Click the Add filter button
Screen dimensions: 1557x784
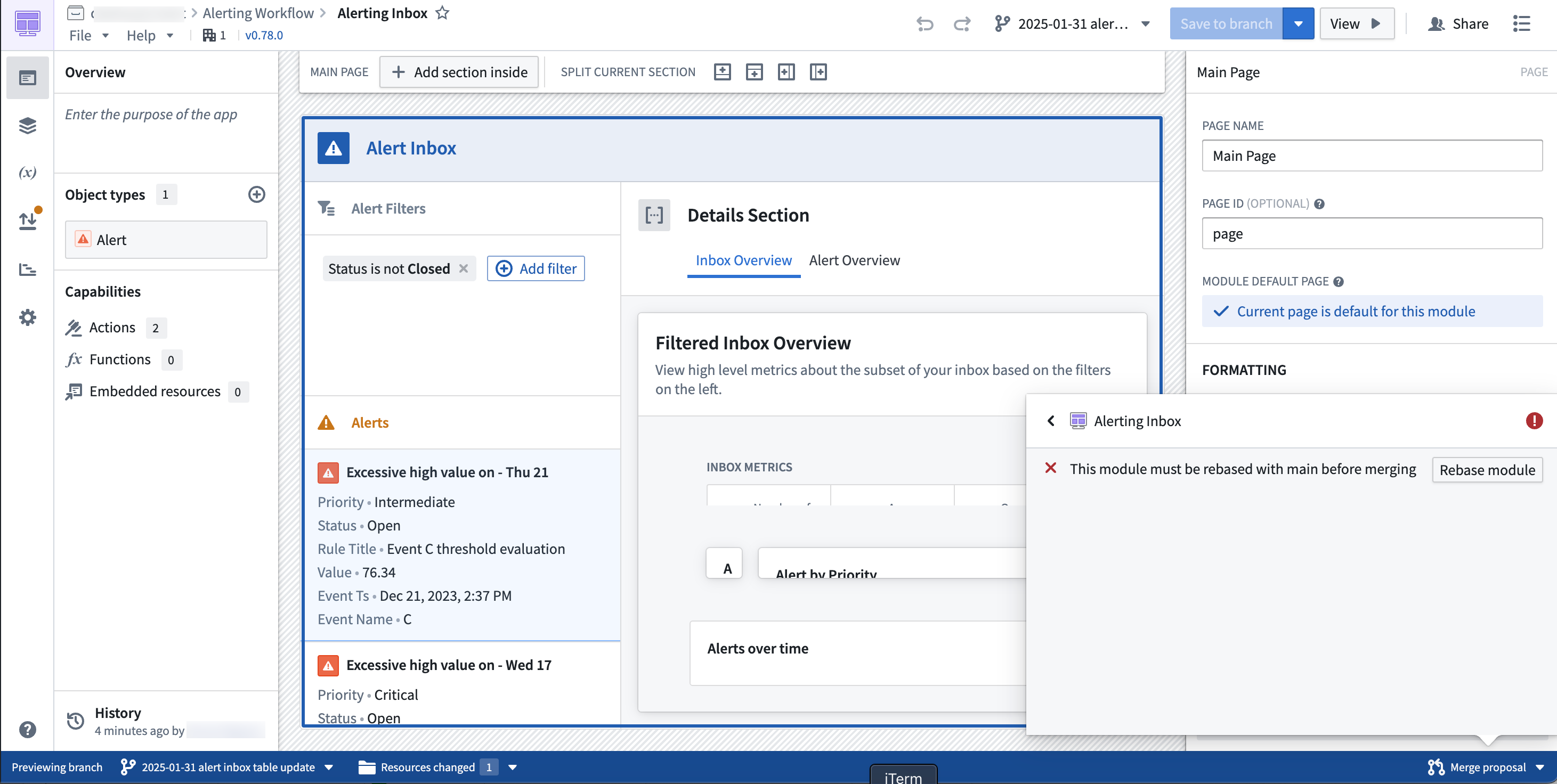point(536,268)
